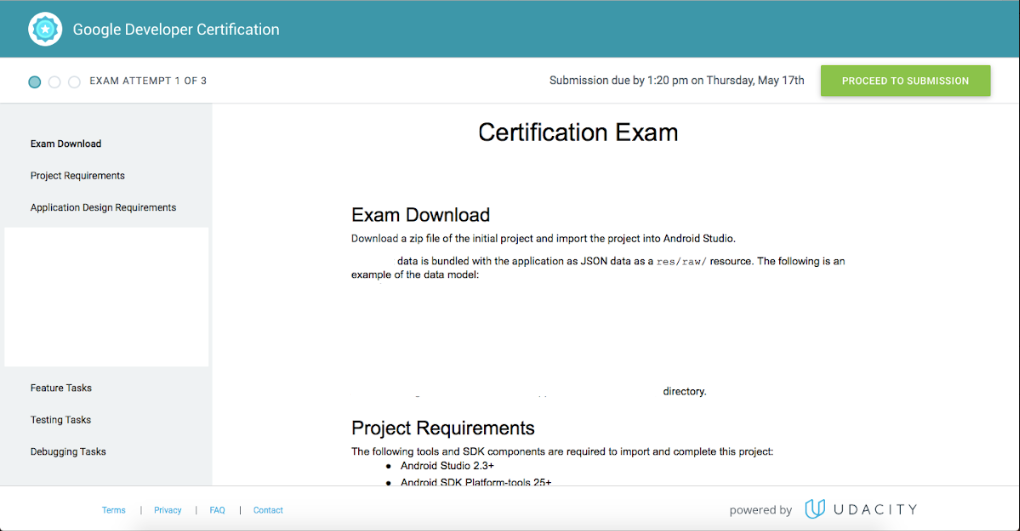Click the Proceed to Submission button

click(x=906, y=81)
